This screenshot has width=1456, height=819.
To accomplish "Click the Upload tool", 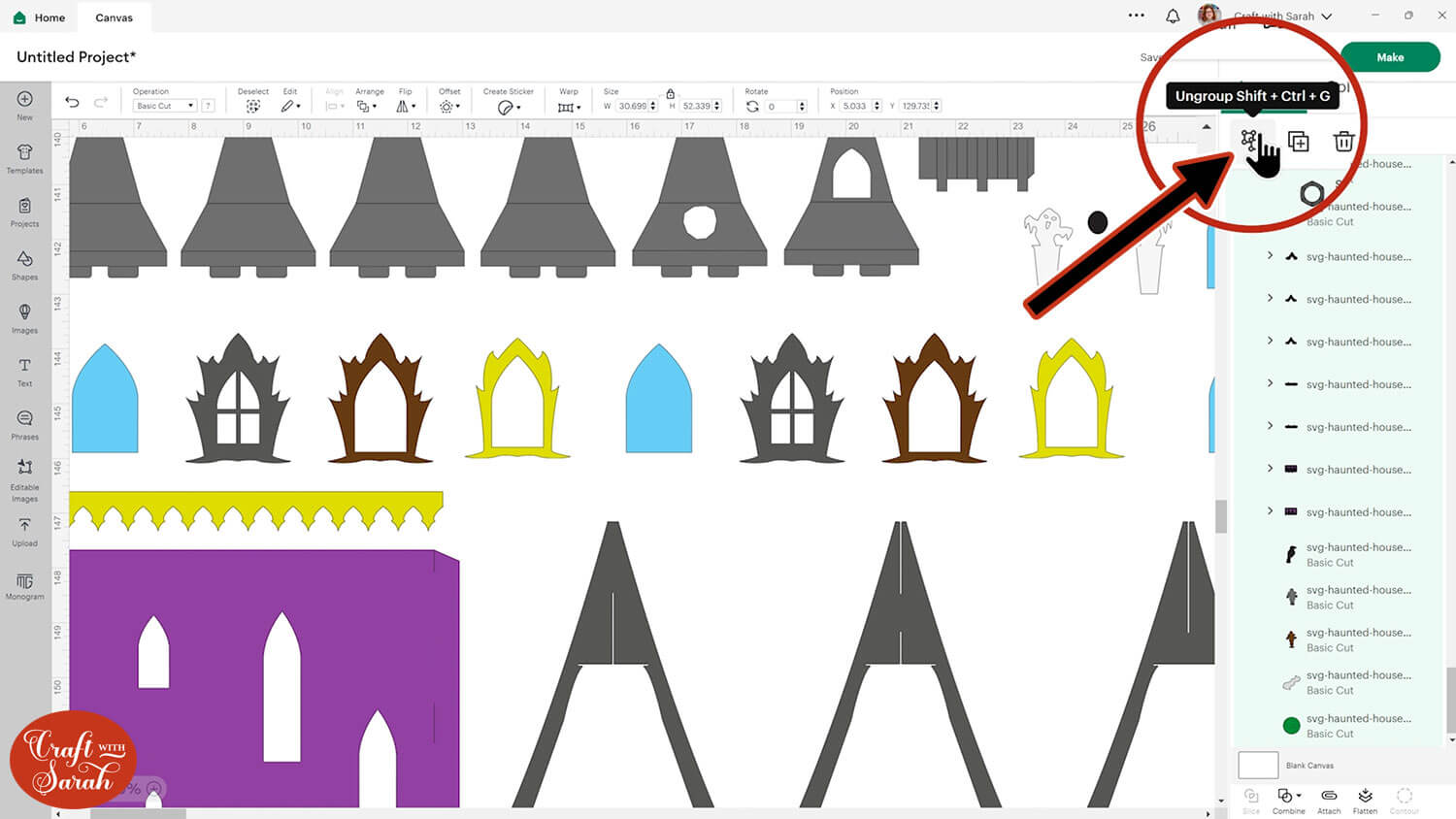I will tap(25, 532).
